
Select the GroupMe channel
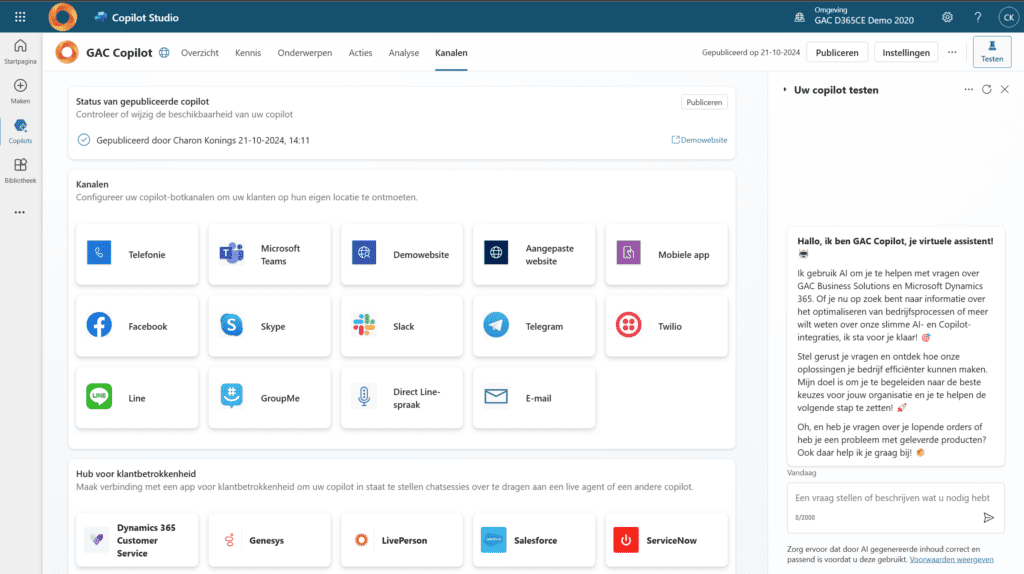tap(270, 398)
